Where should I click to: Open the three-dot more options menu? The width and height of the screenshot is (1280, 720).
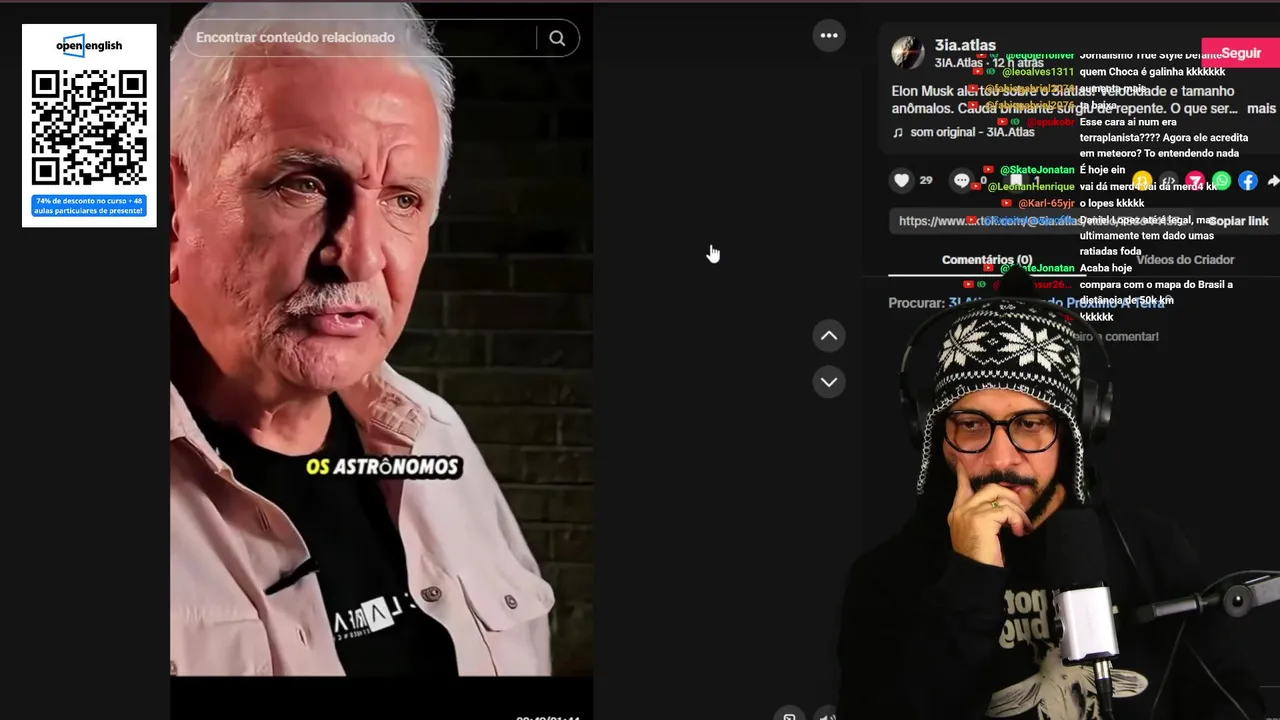pyautogui.click(x=829, y=35)
